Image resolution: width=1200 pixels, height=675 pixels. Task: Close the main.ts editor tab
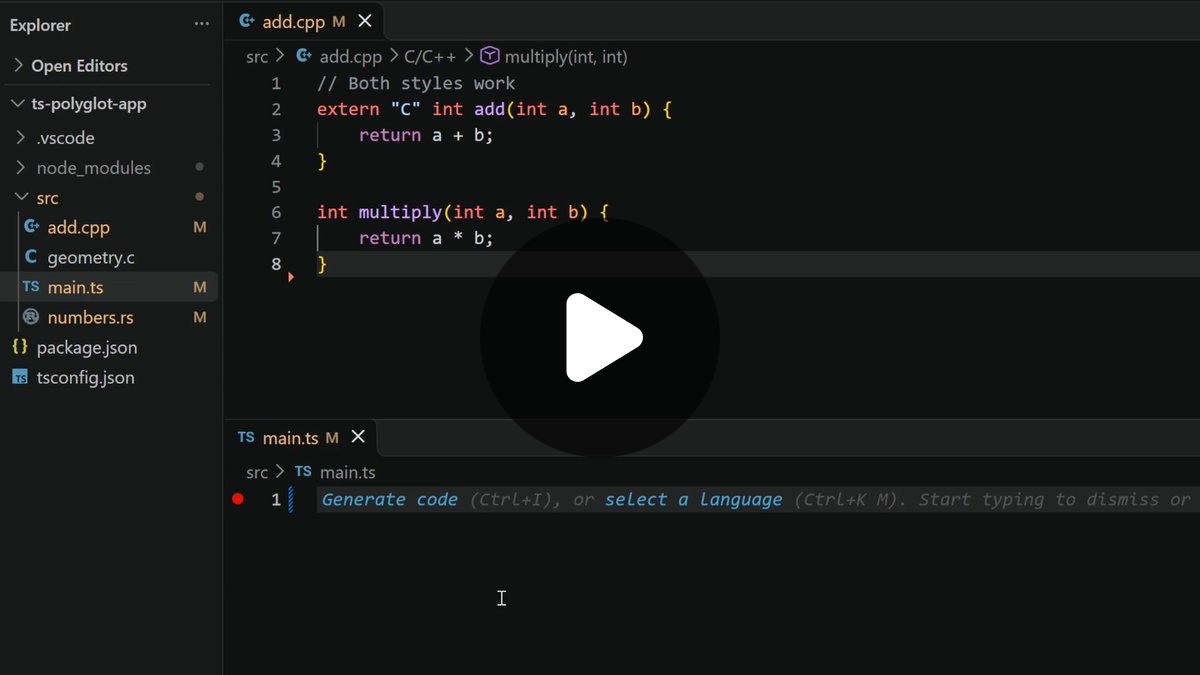pyautogui.click(x=358, y=438)
